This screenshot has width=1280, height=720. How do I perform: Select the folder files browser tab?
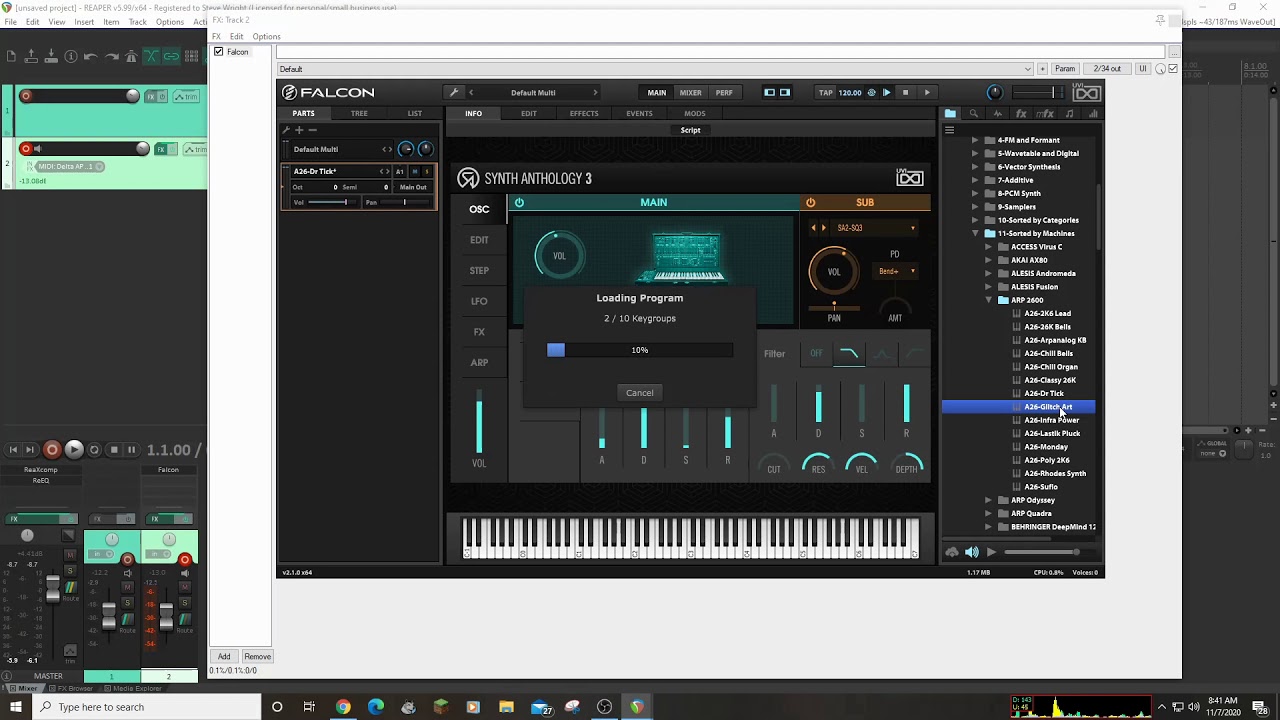[950, 114]
